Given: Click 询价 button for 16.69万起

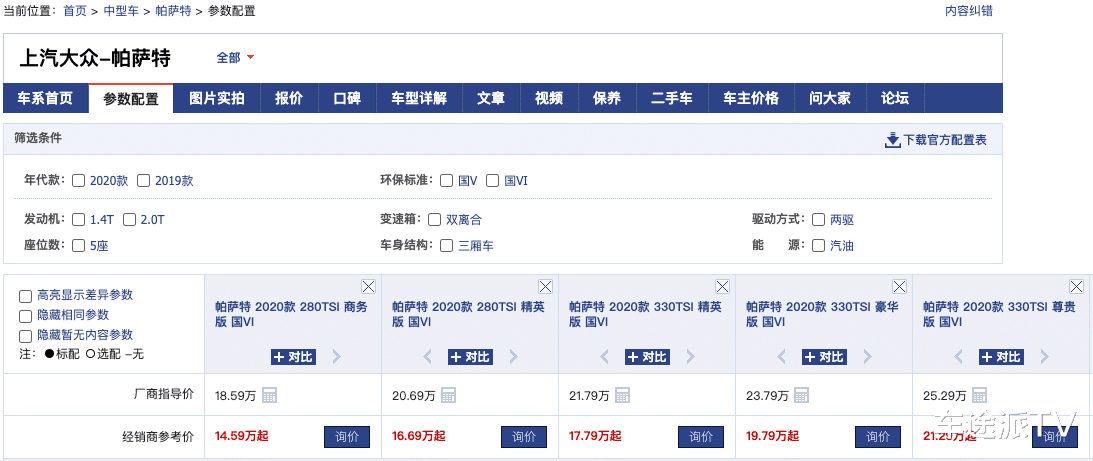Looking at the screenshot, I should 524,437.
